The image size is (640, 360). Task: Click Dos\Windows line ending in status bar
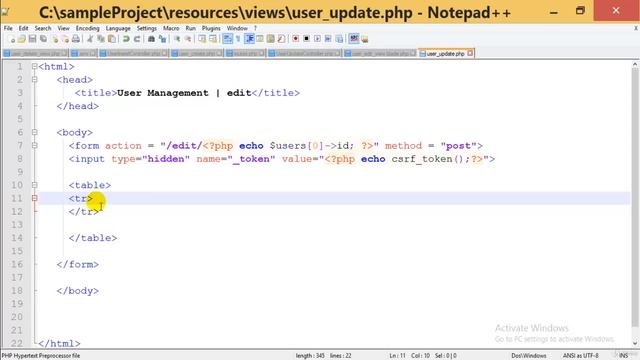pyautogui.click(x=529, y=356)
